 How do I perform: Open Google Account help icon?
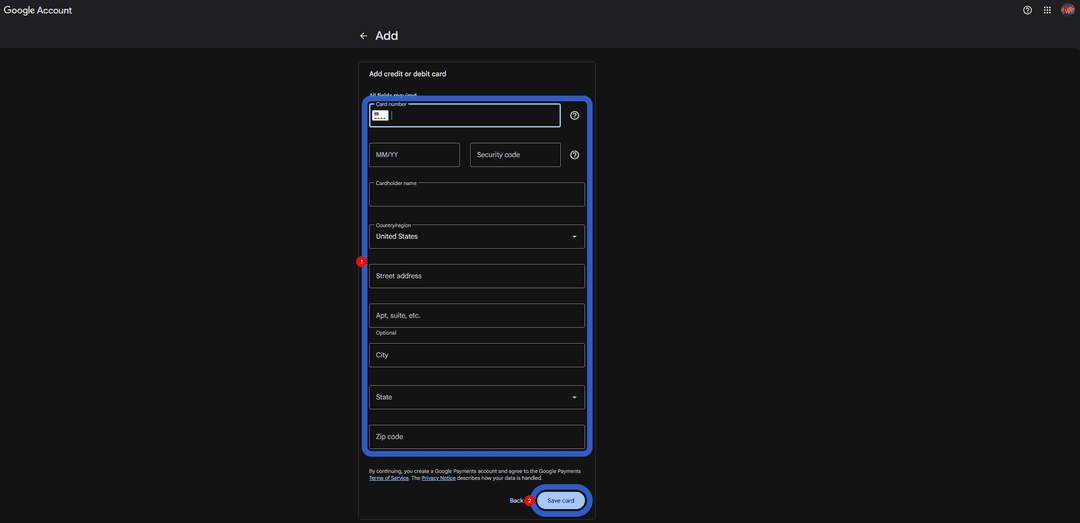click(1027, 10)
